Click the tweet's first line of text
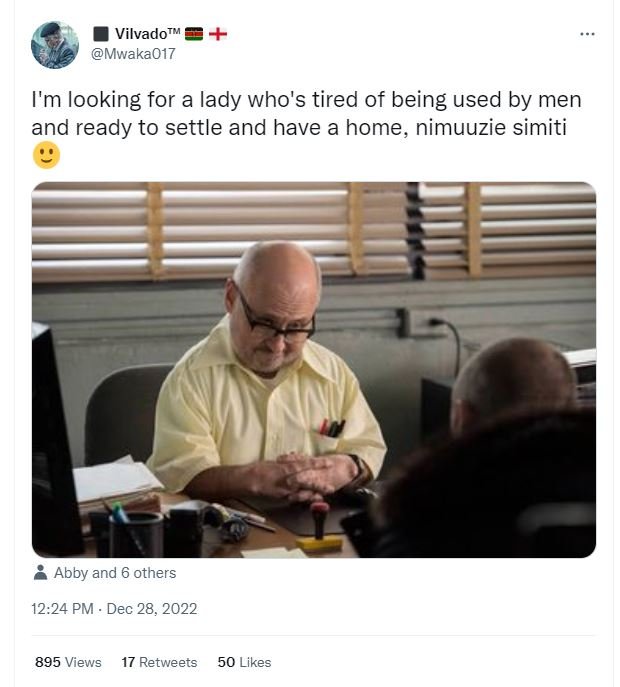Viewport: 620px width, 687px height. coord(305,101)
